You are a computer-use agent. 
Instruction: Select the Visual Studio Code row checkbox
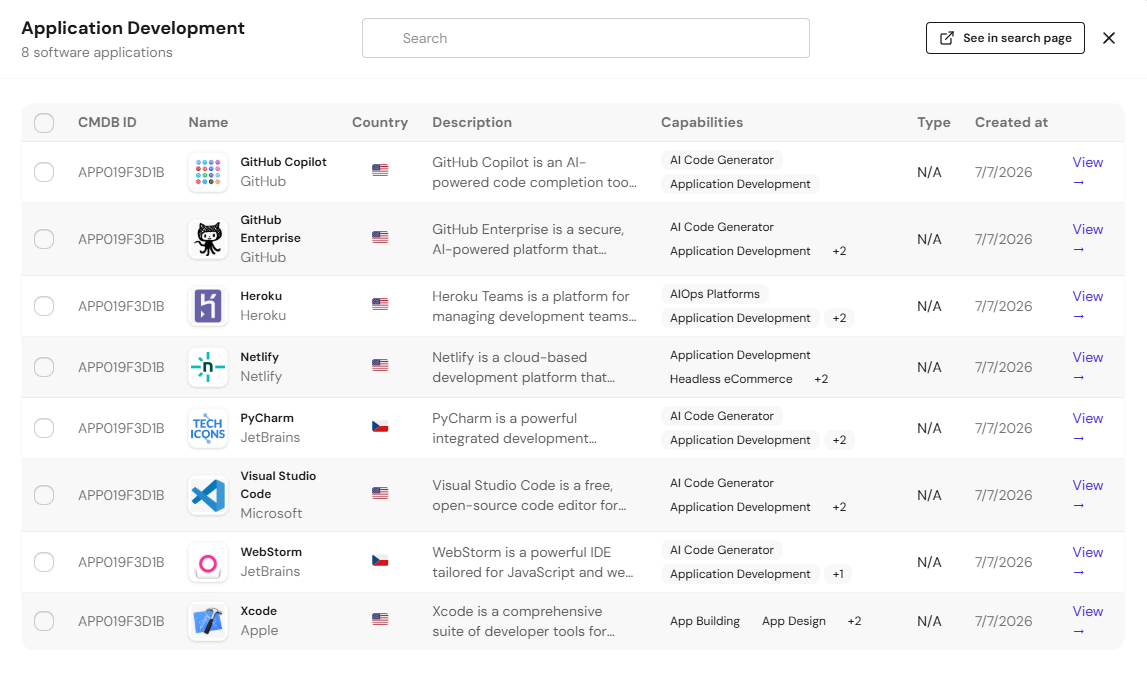(x=44, y=495)
